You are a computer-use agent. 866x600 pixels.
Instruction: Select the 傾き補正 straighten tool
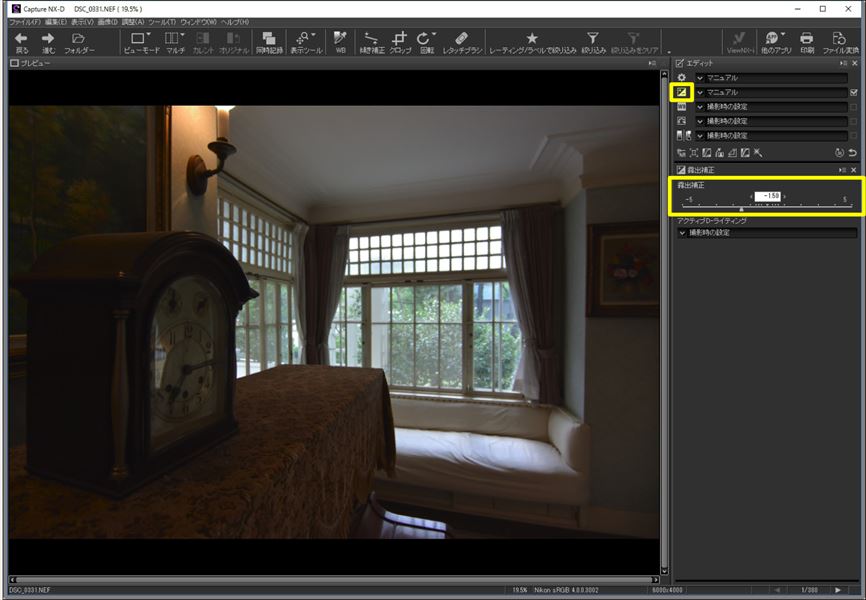[x=372, y=42]
